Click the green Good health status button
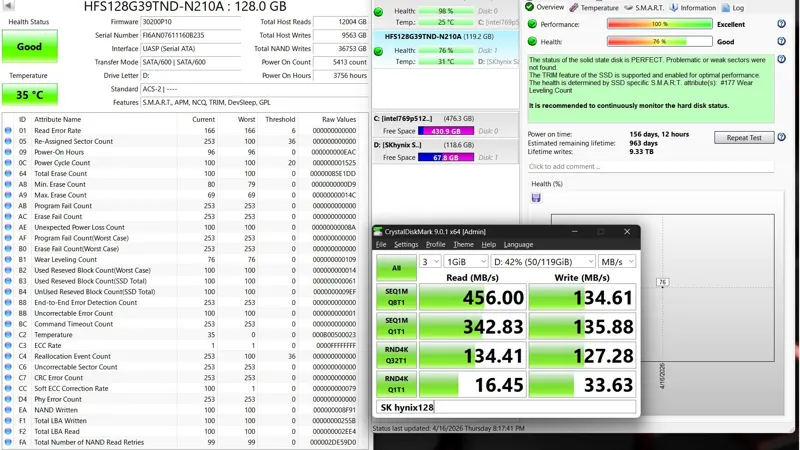This screenshot has width=800, height=450. click(x=30, y=46)
